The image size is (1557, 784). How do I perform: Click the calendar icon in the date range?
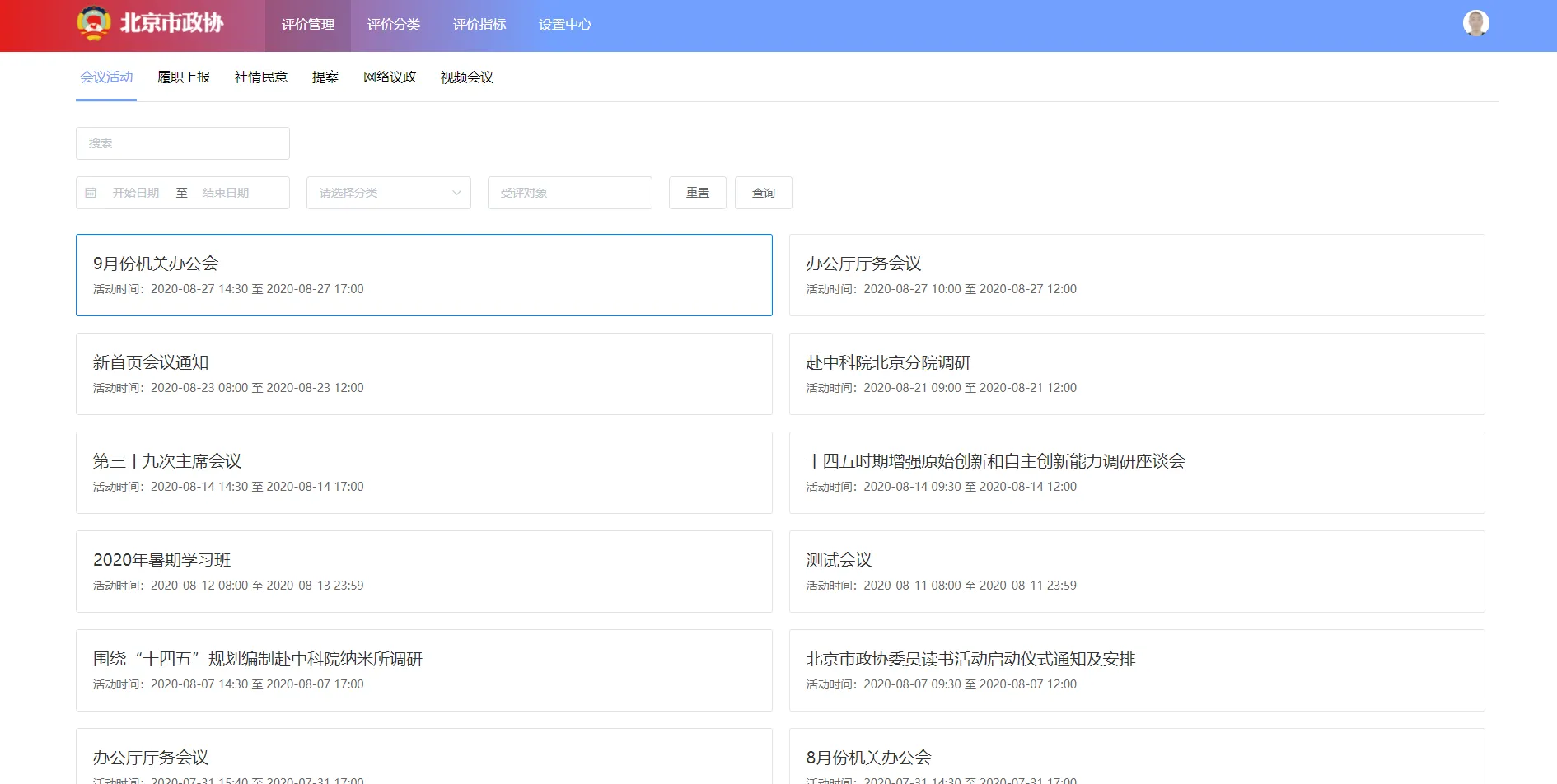click(91, 193)
